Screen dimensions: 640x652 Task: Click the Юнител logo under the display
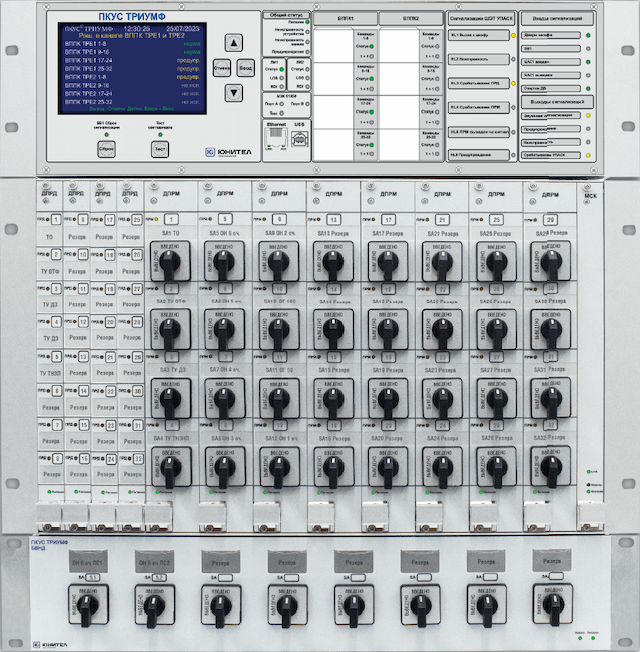224,152
